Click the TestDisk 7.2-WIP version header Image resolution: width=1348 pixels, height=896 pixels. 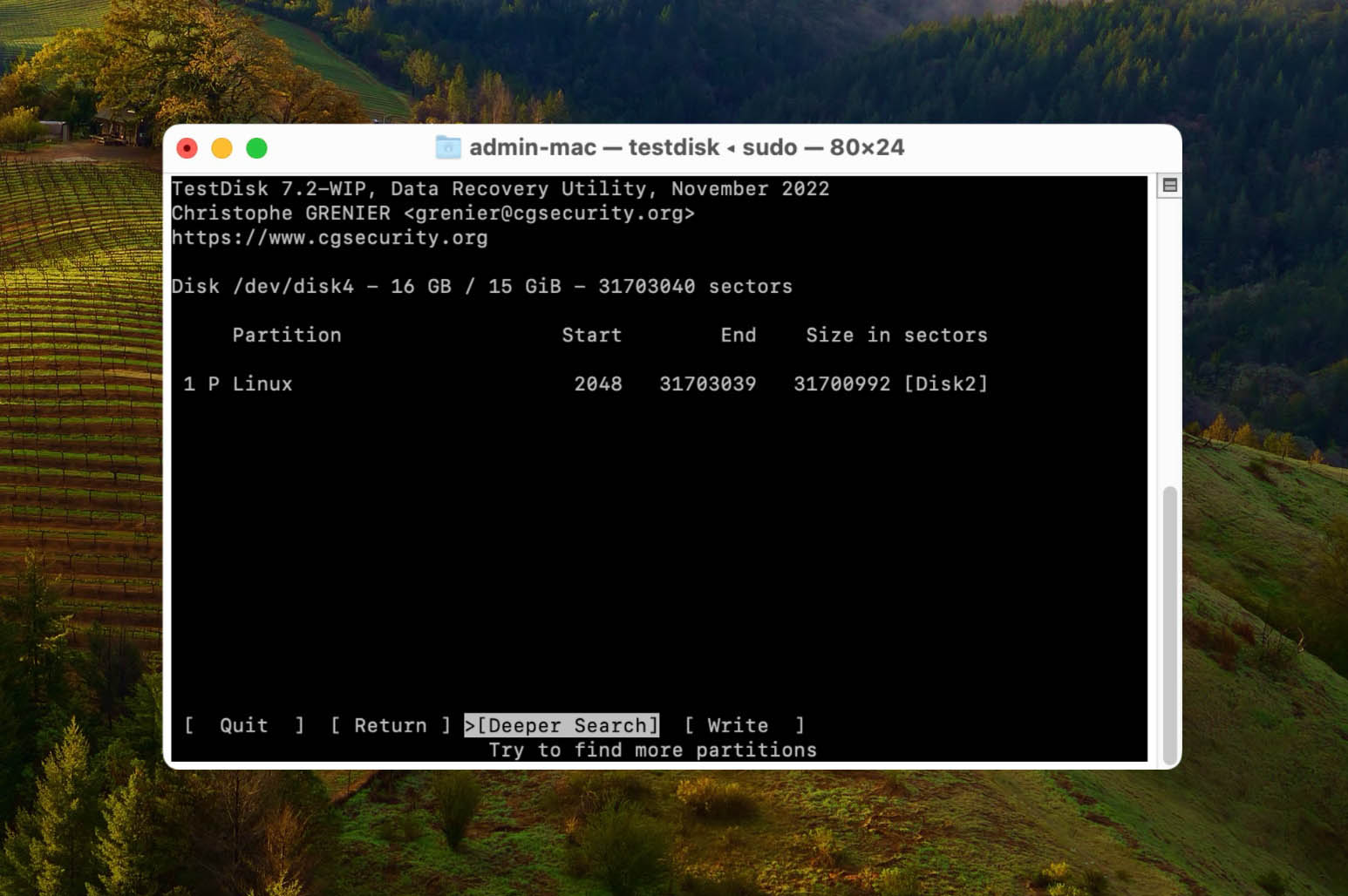(501, 188)
